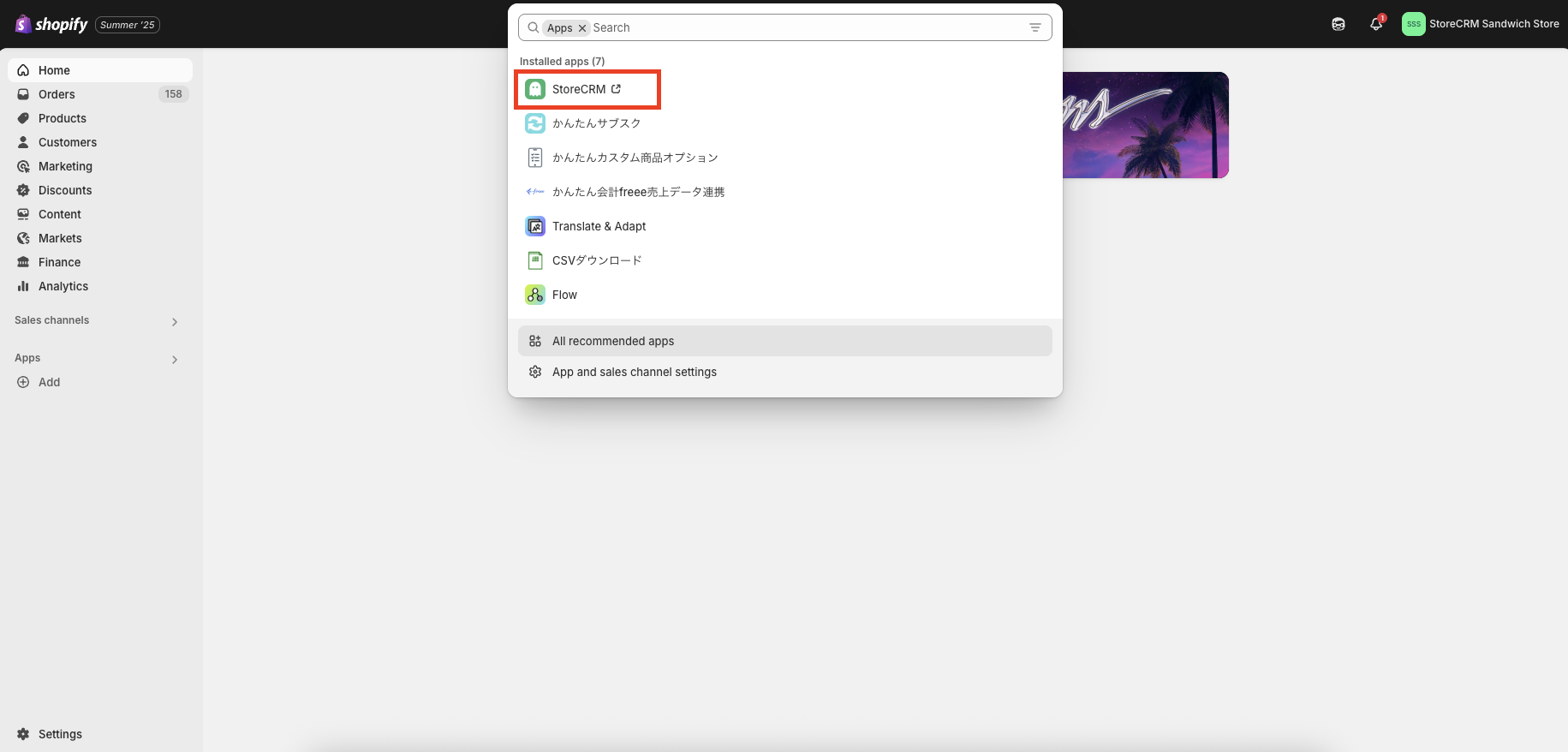Open the かんたんサブスク app
The width and height of the screenshot is (1568, 752).
[x=784, y=123]
